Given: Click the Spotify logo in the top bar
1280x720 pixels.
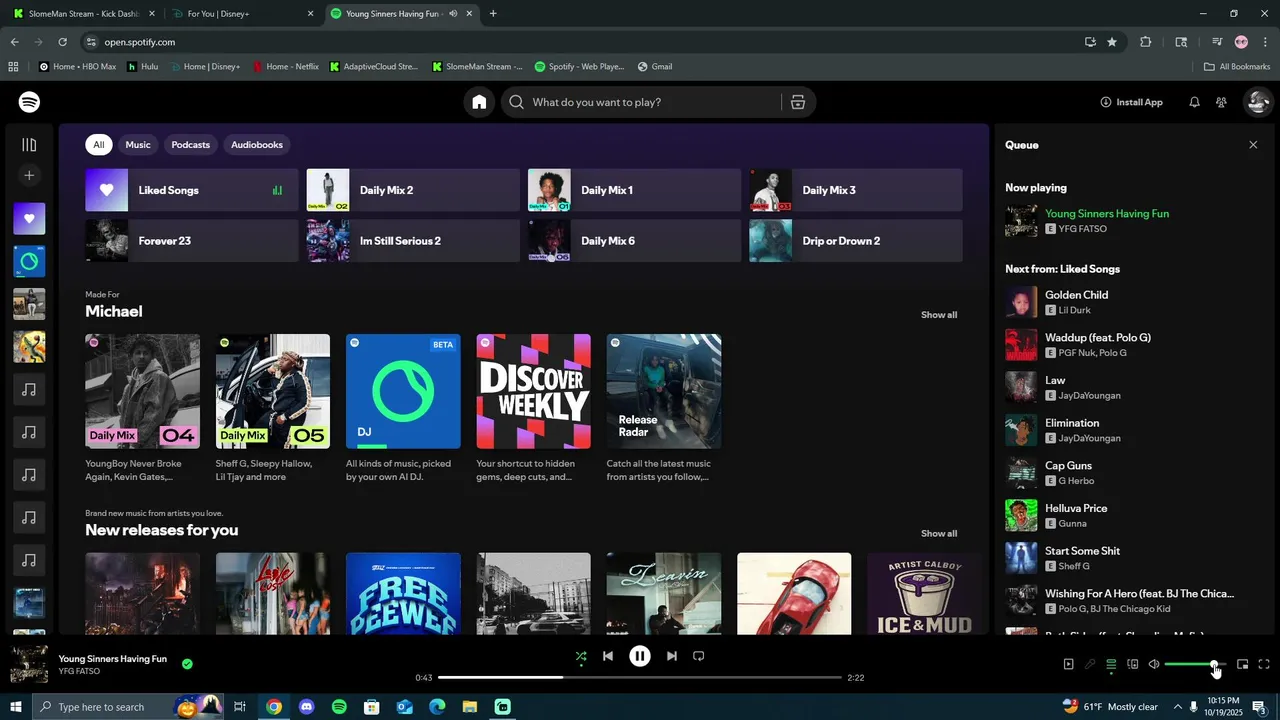Looking at the screenshot, I should pos(29,102).
